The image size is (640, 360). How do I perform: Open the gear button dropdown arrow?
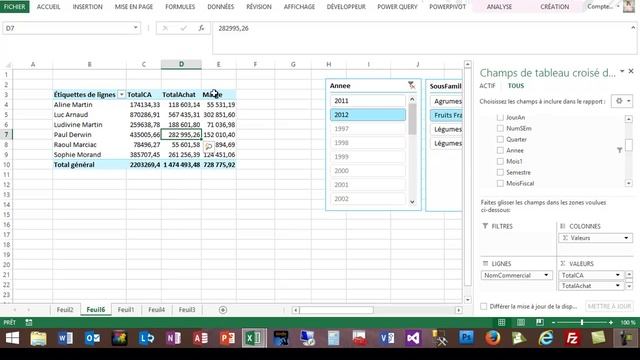[x=629, y=101]
